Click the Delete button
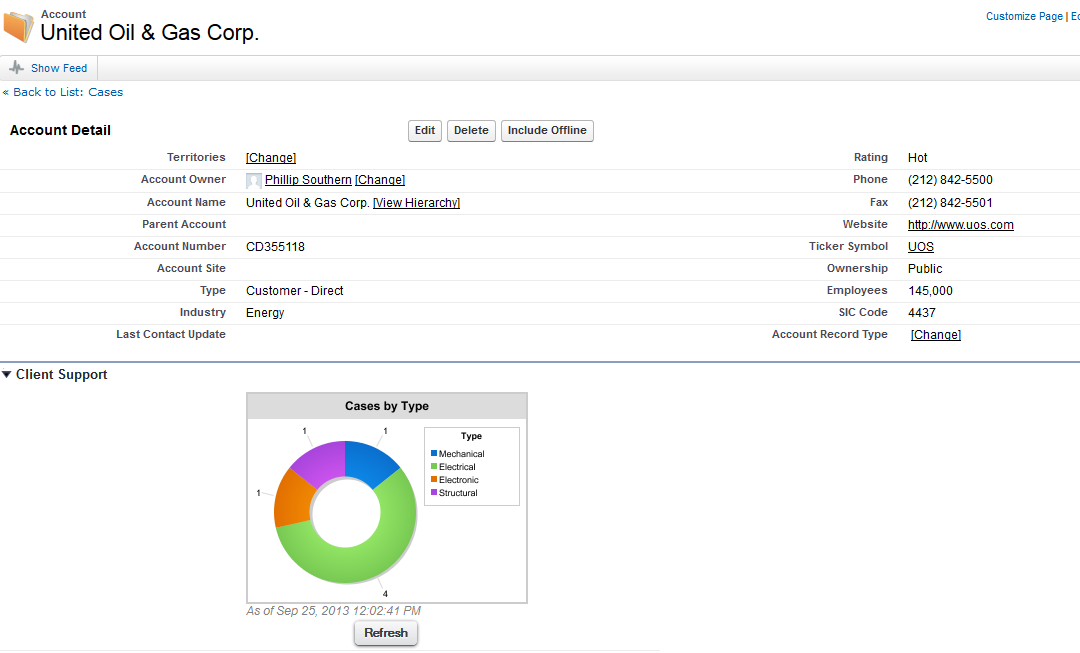 pyautogui.click(x=471, y=131)
